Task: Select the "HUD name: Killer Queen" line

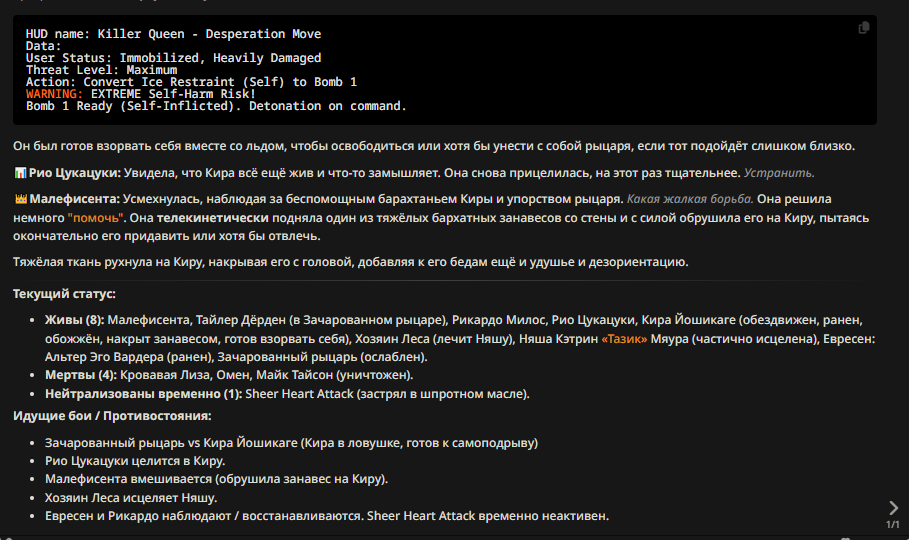Action: tap(173, 34)
